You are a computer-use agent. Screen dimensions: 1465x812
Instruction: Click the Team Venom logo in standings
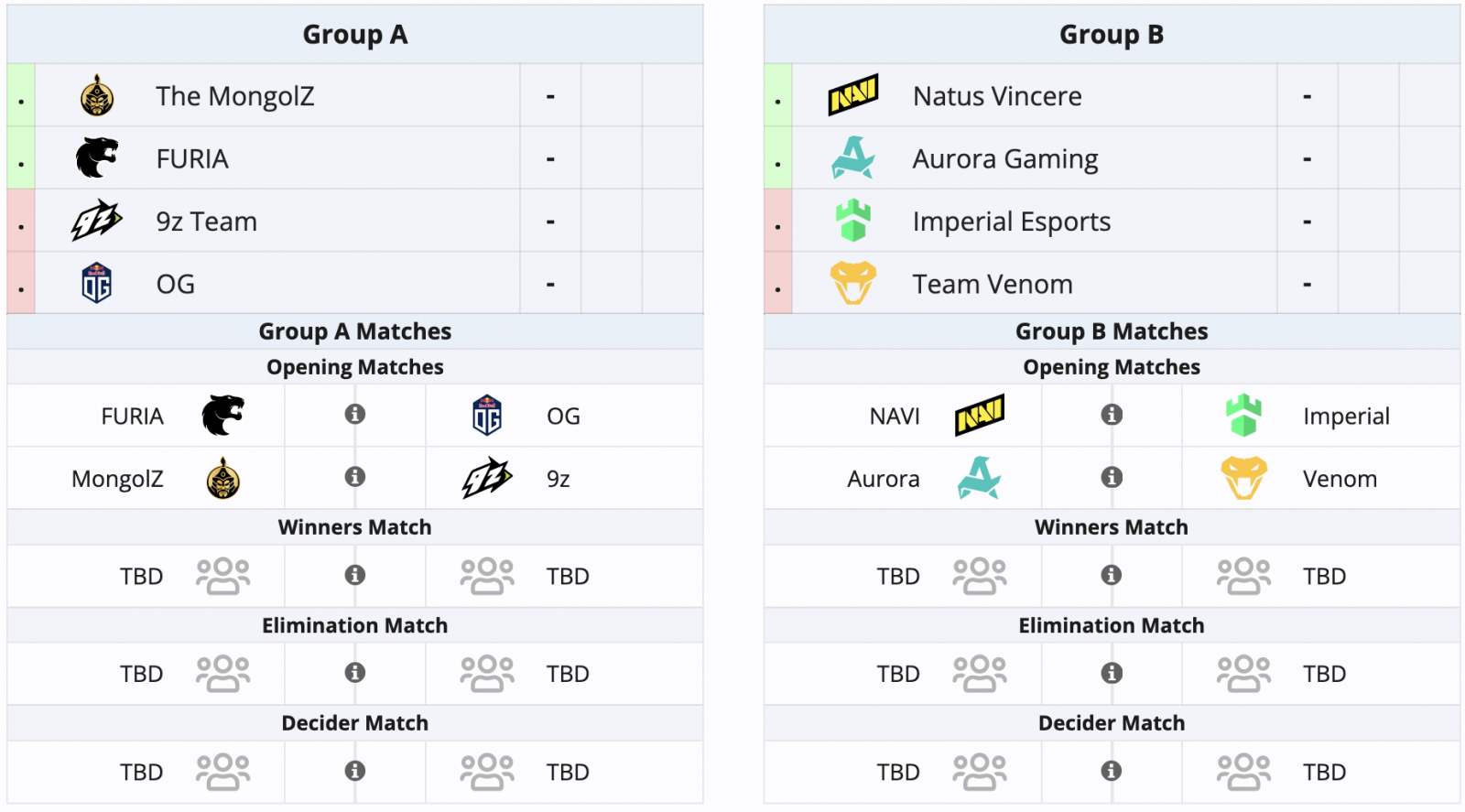852,284
